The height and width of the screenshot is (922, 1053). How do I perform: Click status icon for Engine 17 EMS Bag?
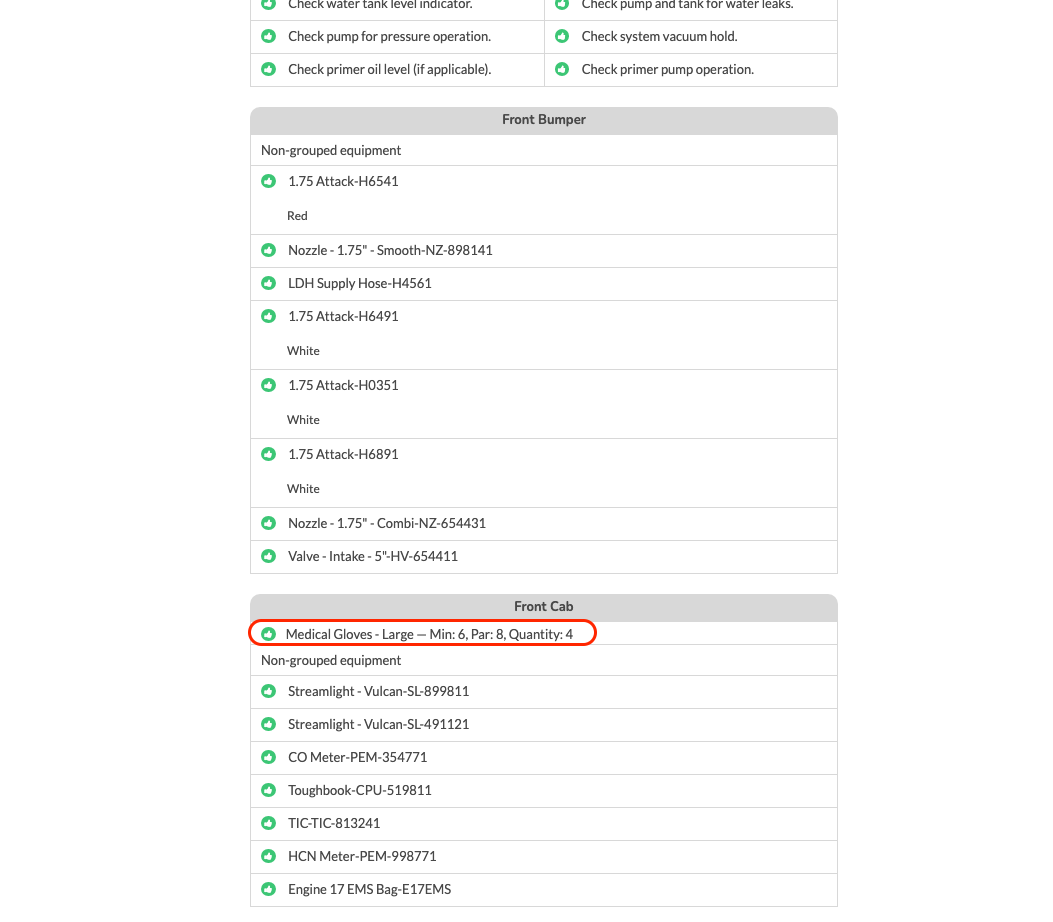click(x=269, y=889)
